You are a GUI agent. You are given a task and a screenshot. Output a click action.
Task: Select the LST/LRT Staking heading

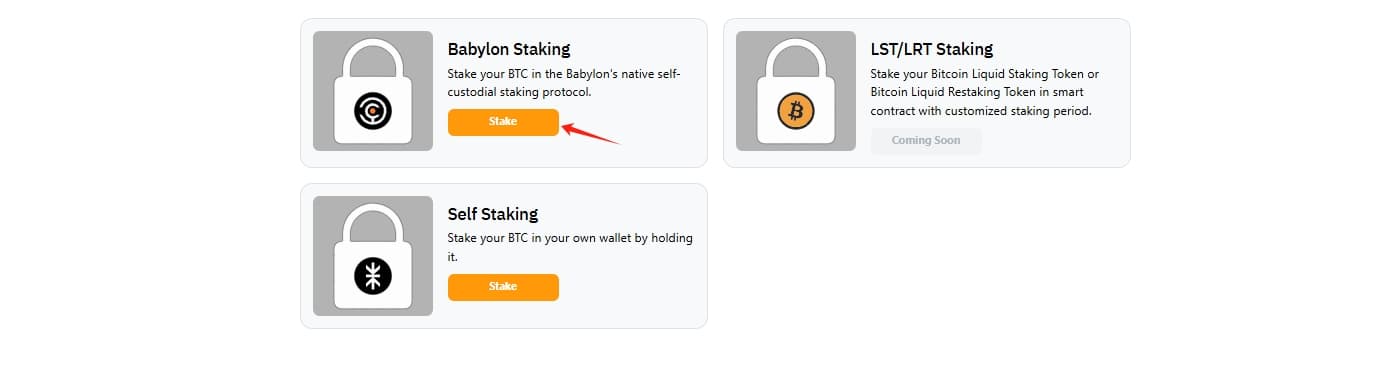pyautogui.click(x=932, y=49)
